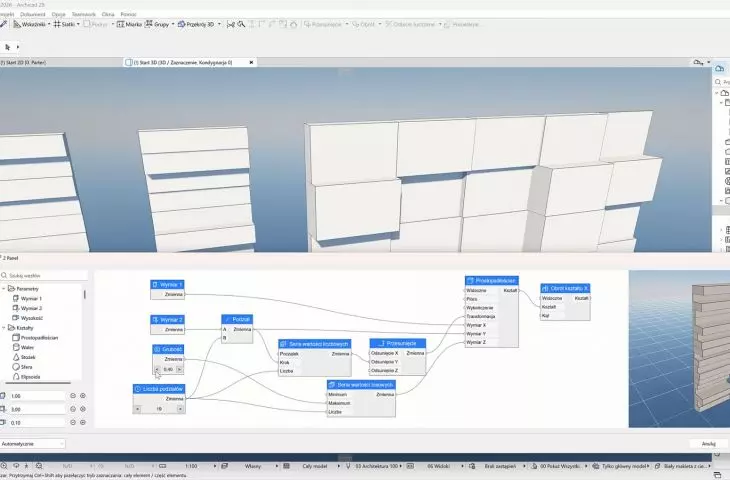The width and height of the screenshot is (730, 480).
Task: Click the minus icon beside value 1,00
Action: (73, 396)
